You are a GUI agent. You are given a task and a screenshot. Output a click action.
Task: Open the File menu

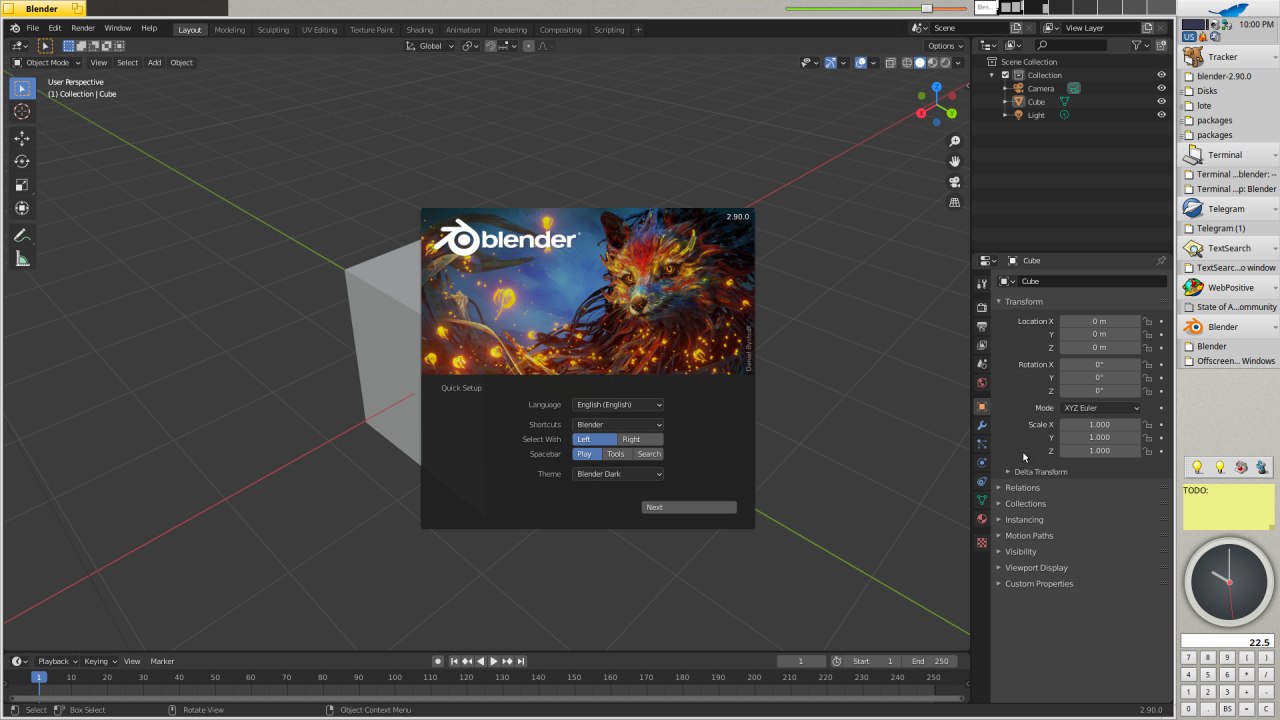coord(33,28)
